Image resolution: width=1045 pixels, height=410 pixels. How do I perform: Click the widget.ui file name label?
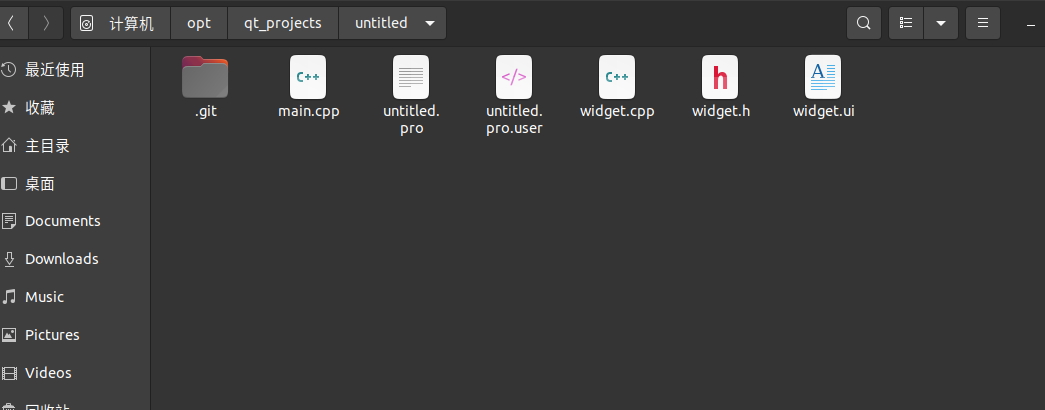(824, 111)
